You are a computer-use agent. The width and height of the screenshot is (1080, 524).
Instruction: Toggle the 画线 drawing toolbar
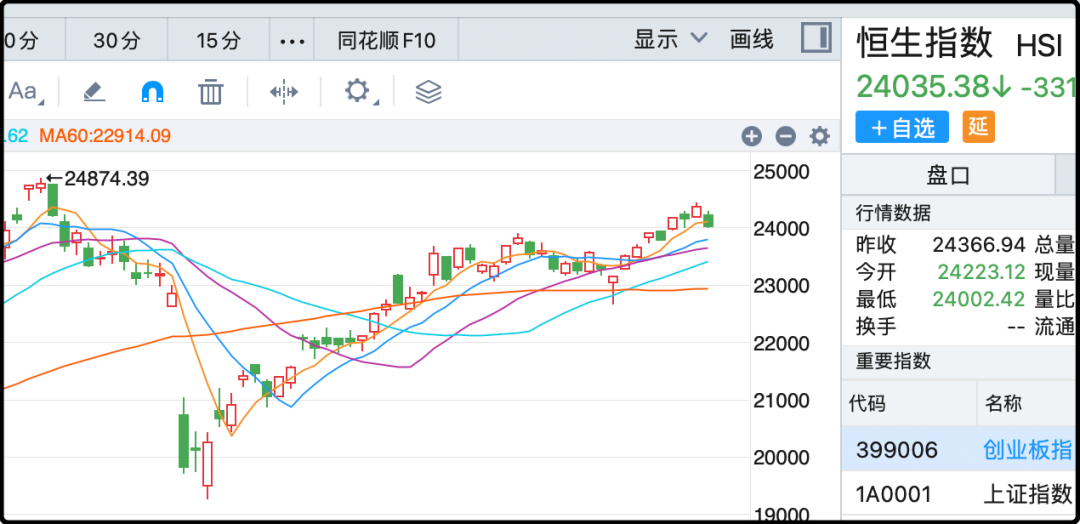click(752, 39)
